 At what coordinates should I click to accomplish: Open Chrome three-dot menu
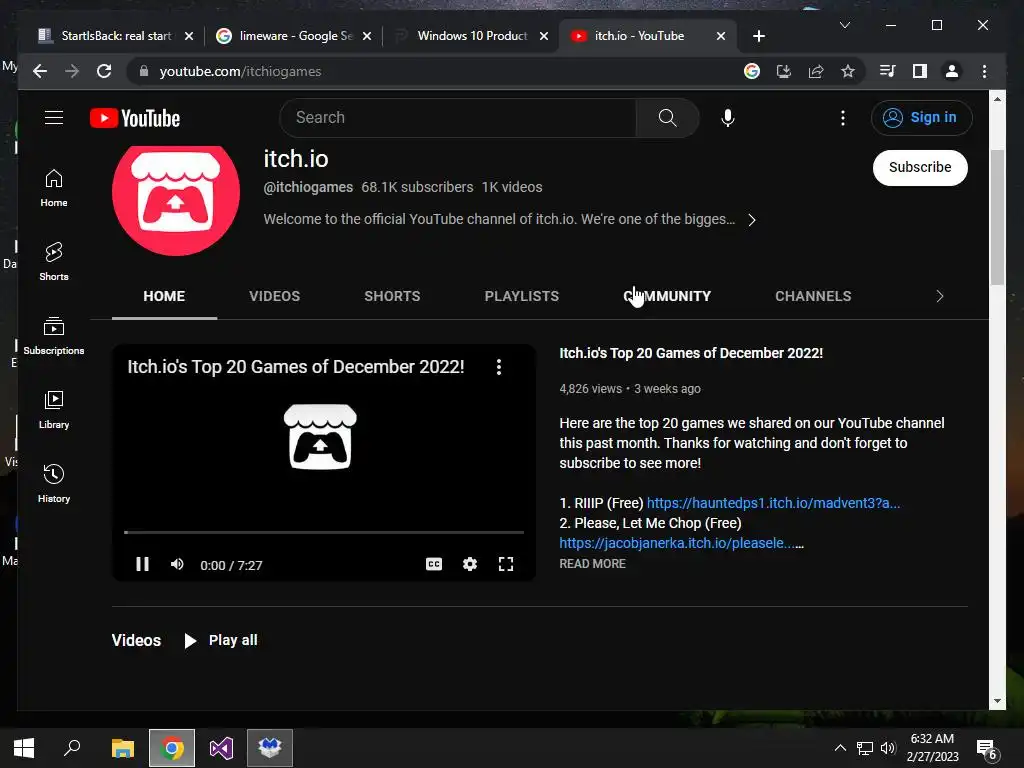point(984,71)
